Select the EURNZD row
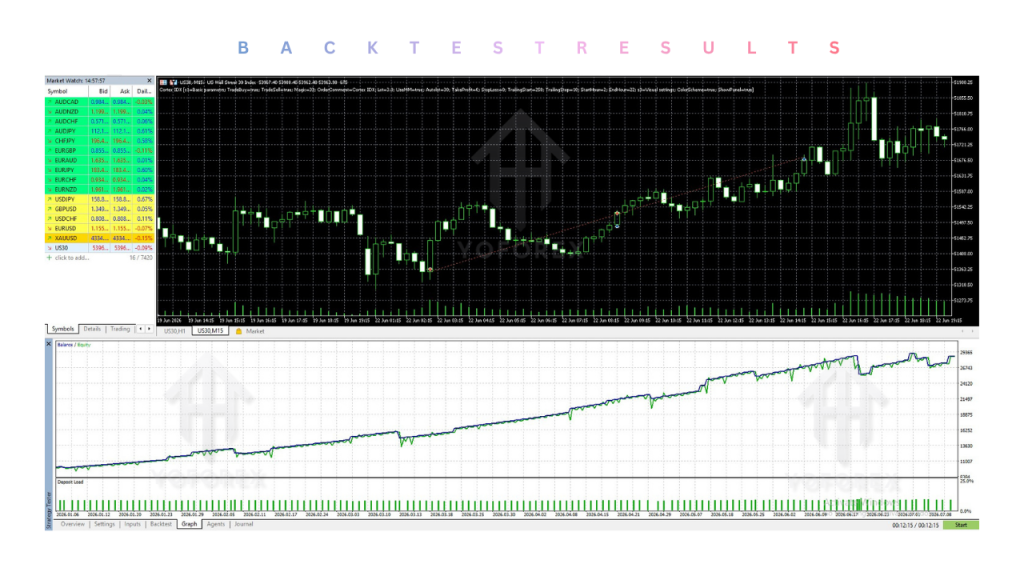The image size is (1024, 576). coord(99,189)
